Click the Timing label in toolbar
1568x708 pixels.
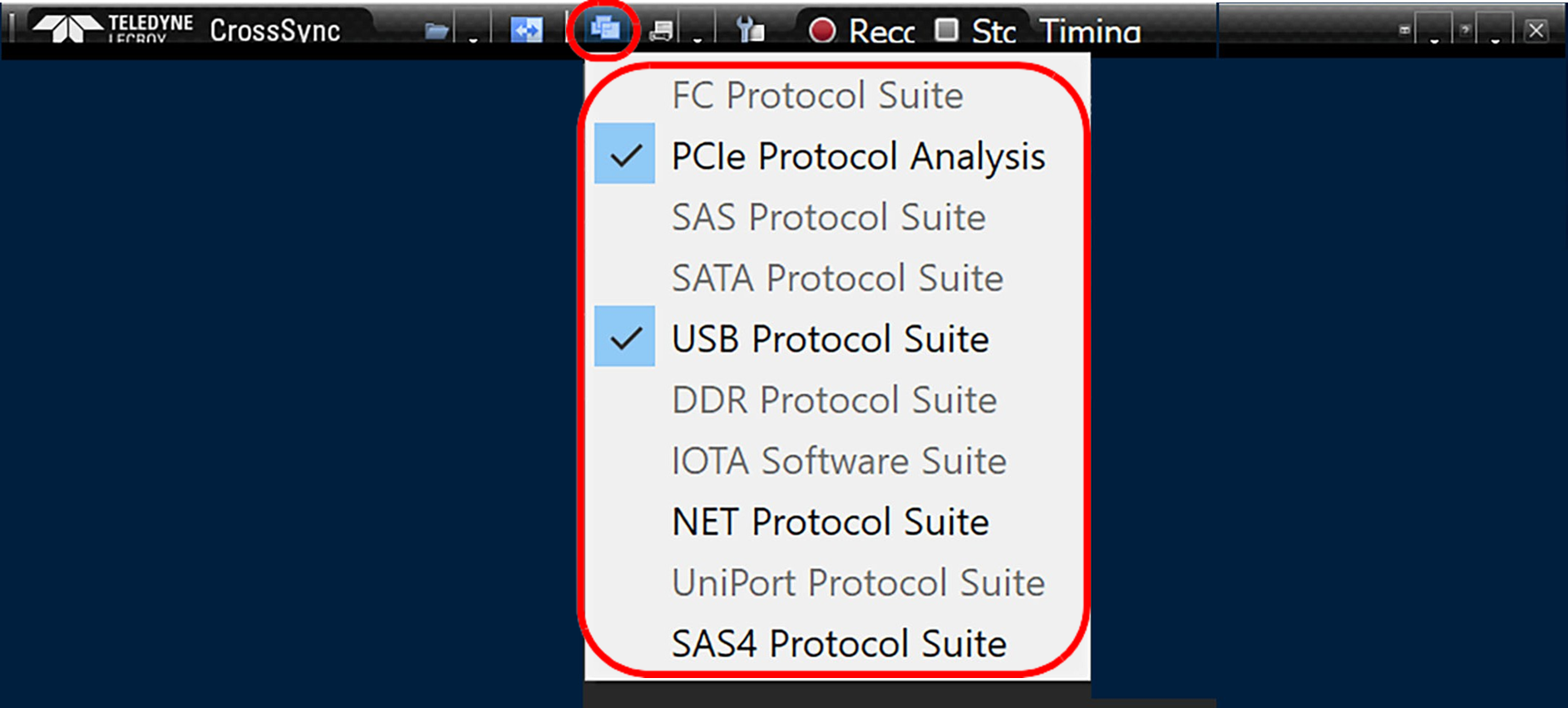point(1090,32)
